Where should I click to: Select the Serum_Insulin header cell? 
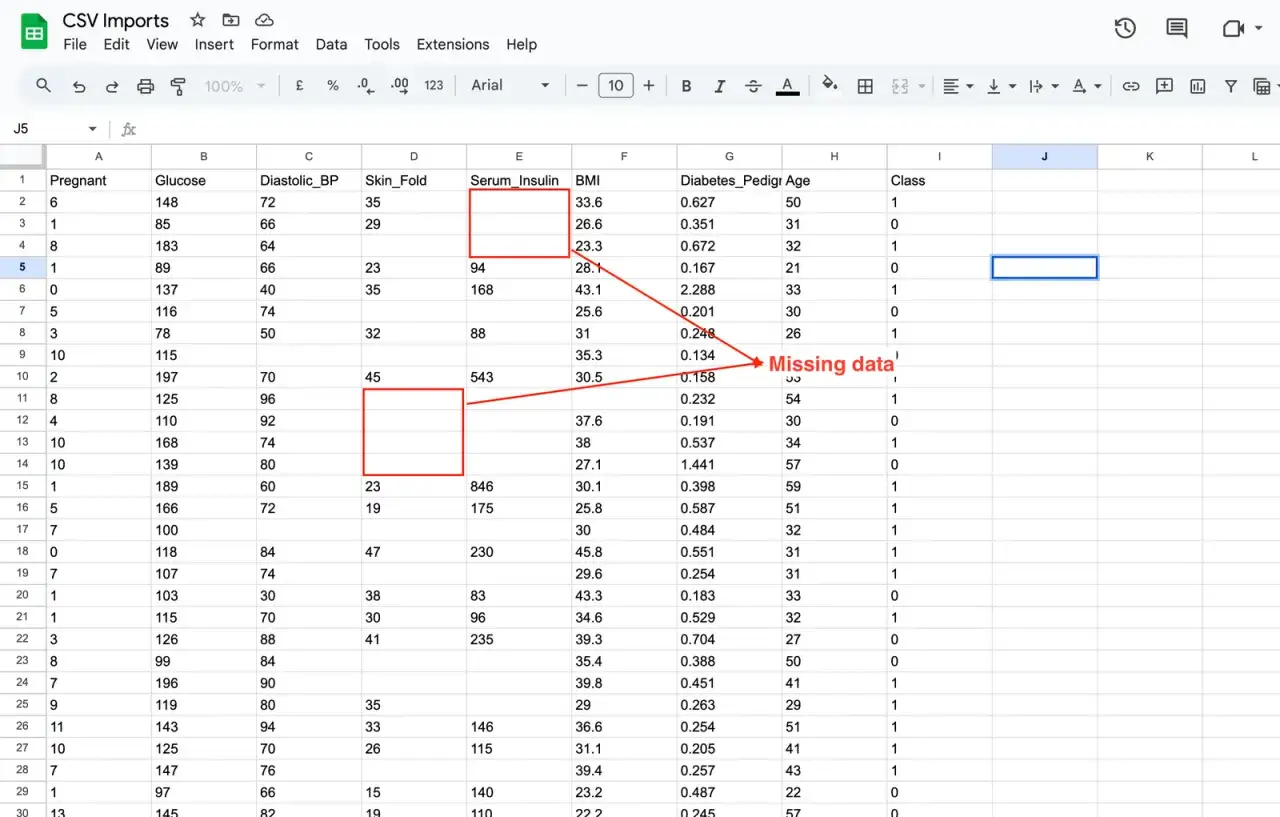click(519, 180)
